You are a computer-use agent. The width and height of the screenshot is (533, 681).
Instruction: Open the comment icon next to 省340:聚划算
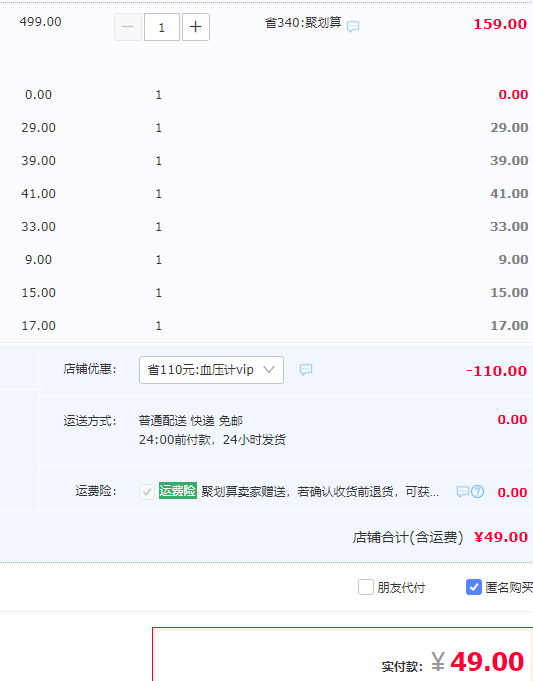point(353,26)
